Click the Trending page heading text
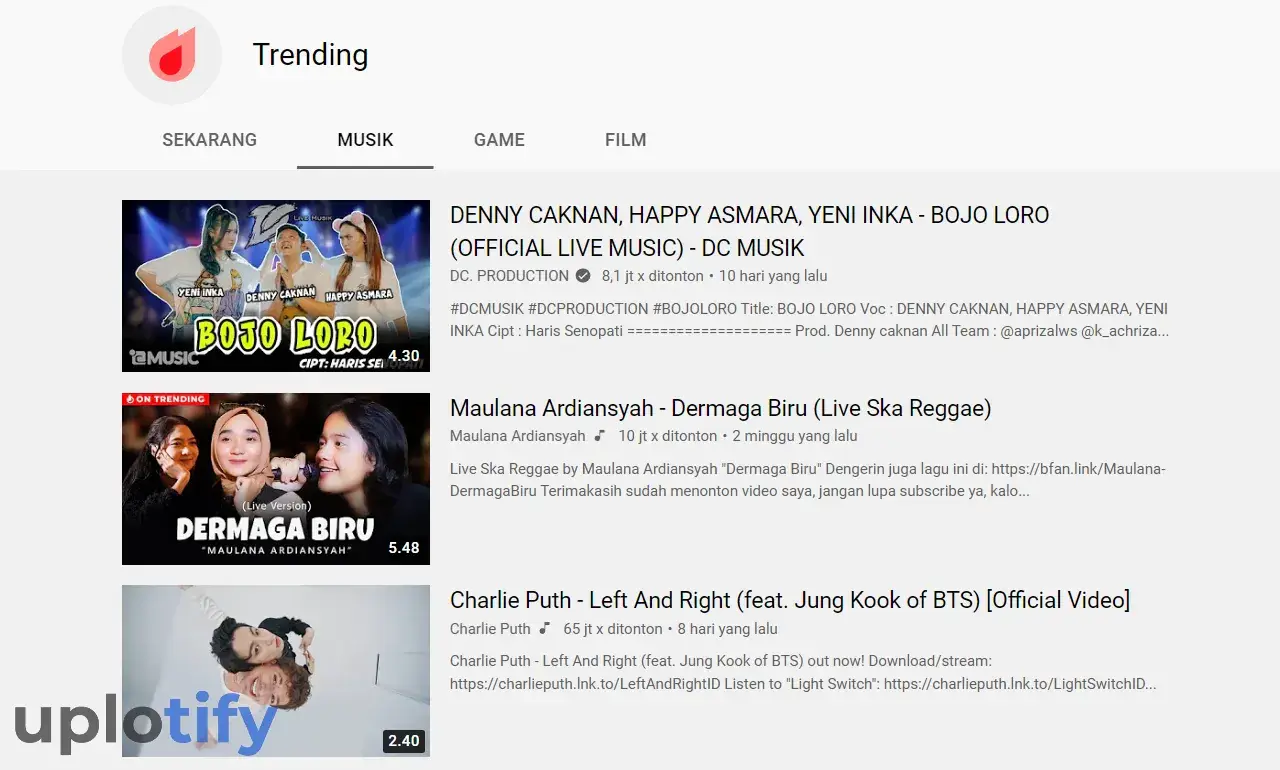The width and height of the screenshot is (1280, 770). tap(310, 55)
